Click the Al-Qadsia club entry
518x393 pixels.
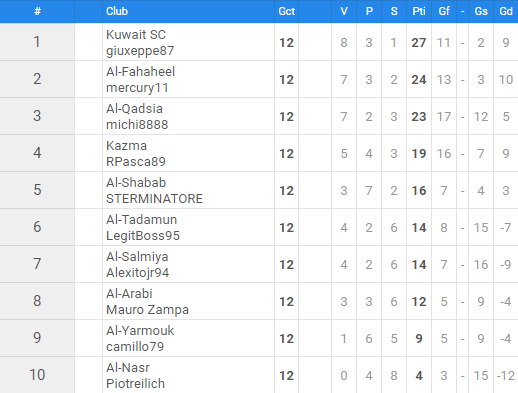point(134,109)
